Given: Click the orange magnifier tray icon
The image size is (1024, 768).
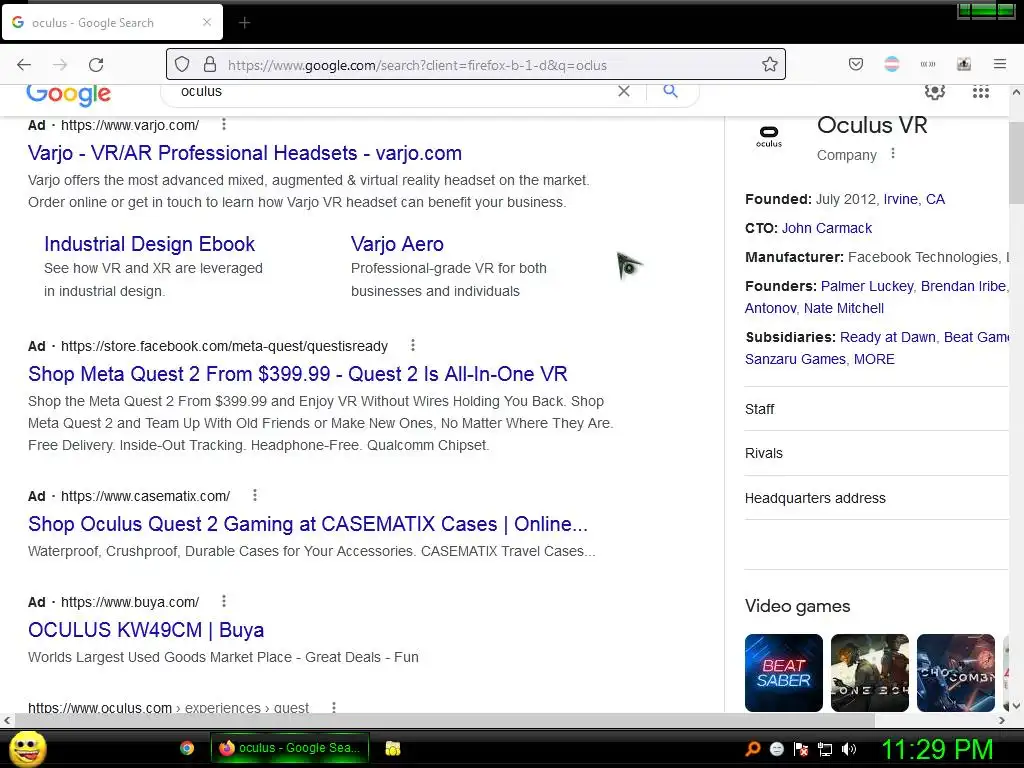Looking at the screenshot, I should (752, 748).
